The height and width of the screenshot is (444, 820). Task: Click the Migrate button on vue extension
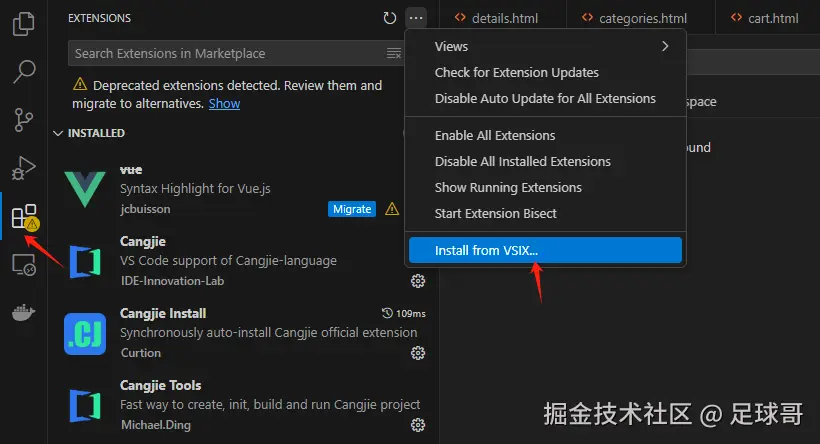[352, 209]
